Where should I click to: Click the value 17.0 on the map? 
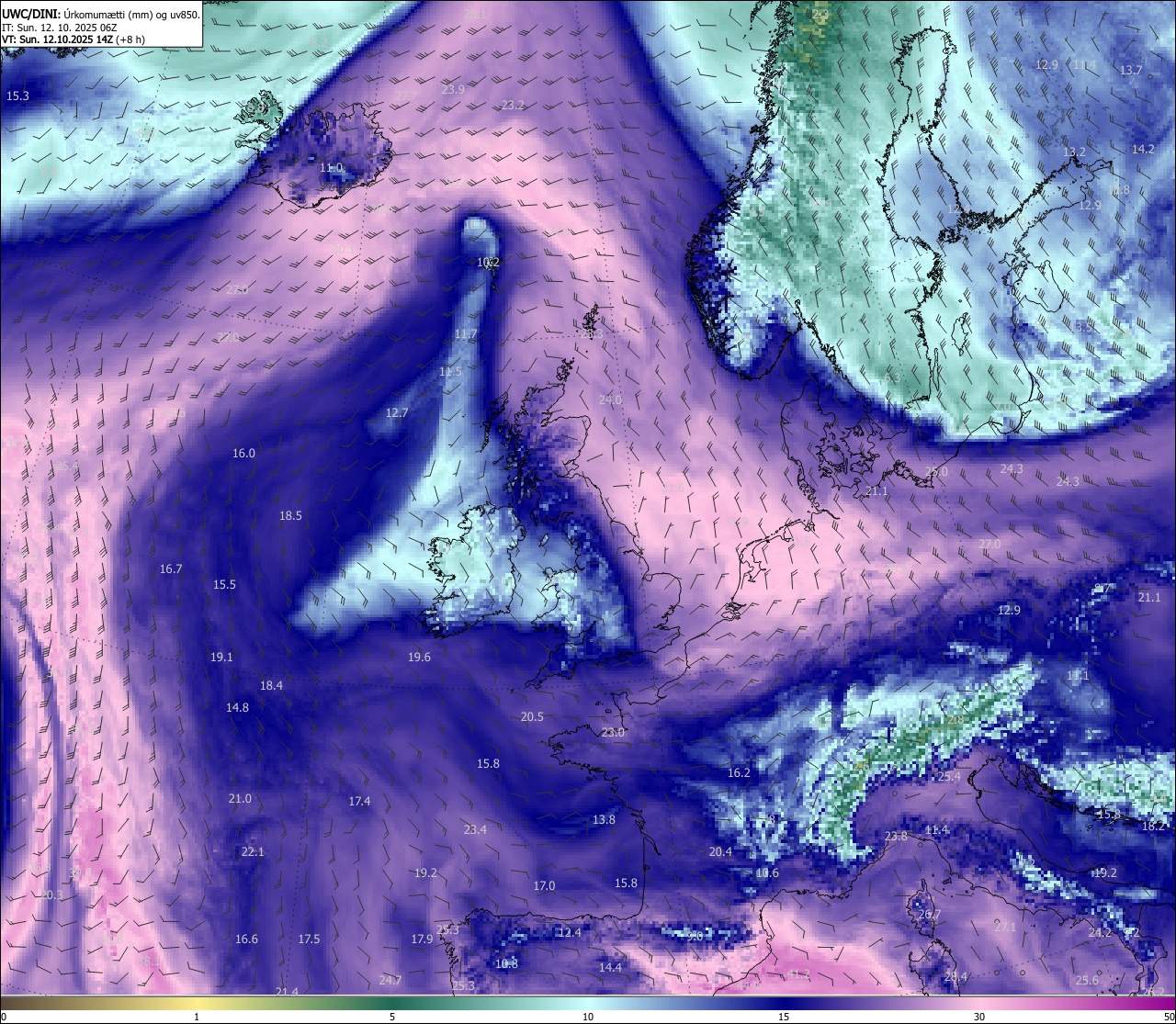[x=544, y=885]
